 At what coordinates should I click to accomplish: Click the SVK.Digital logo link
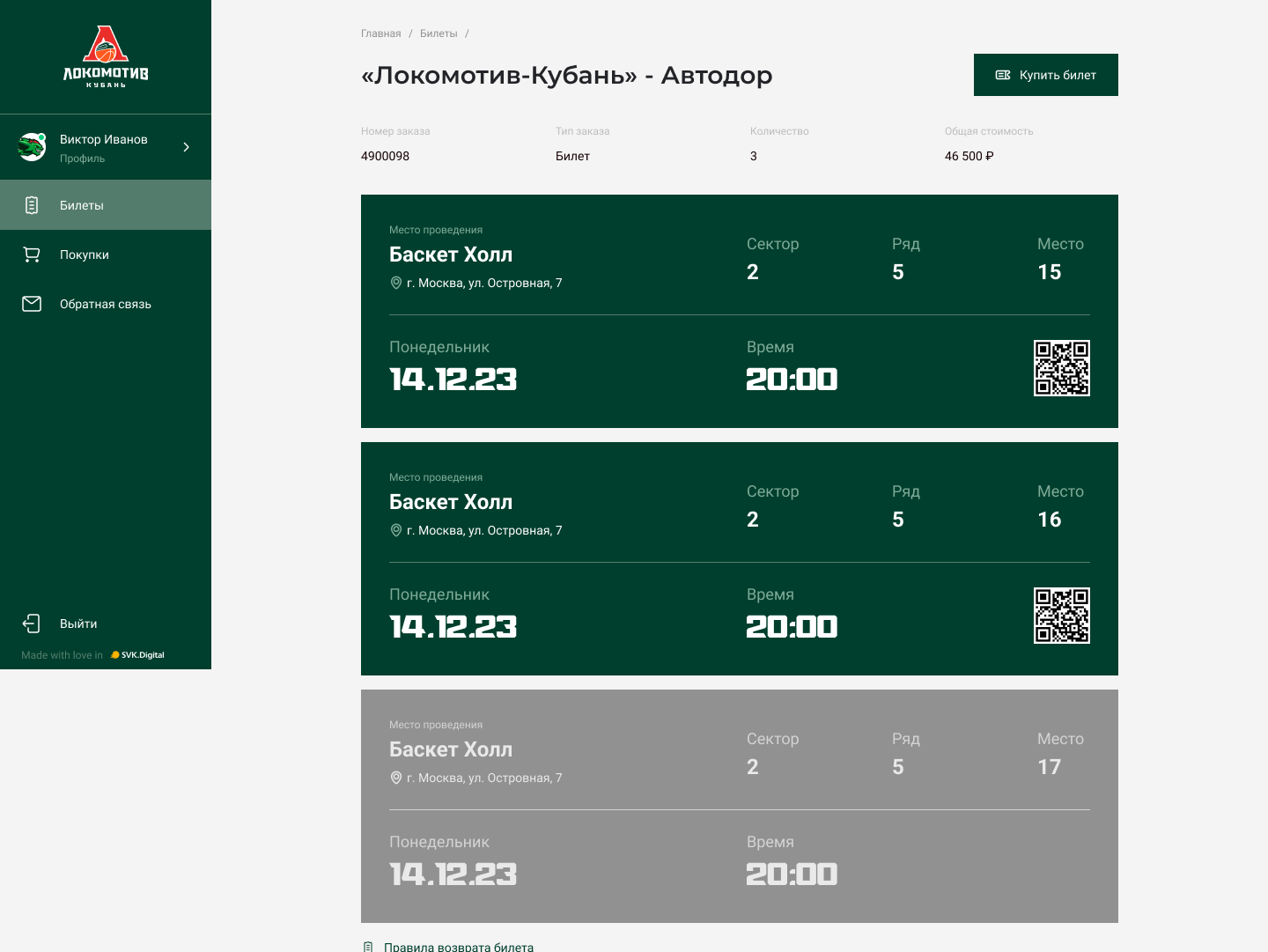coord(137,655)
